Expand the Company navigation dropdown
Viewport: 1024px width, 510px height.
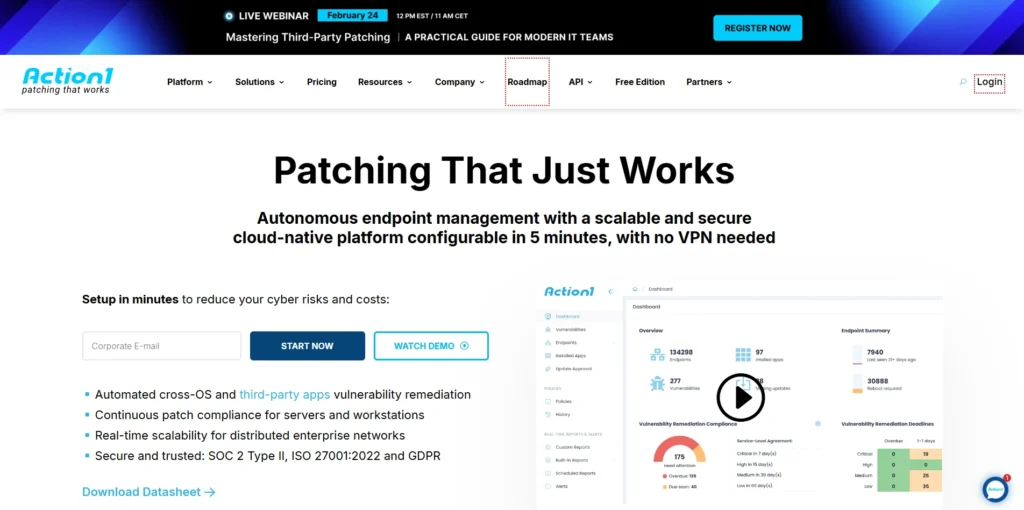click(x=460, y=82)
